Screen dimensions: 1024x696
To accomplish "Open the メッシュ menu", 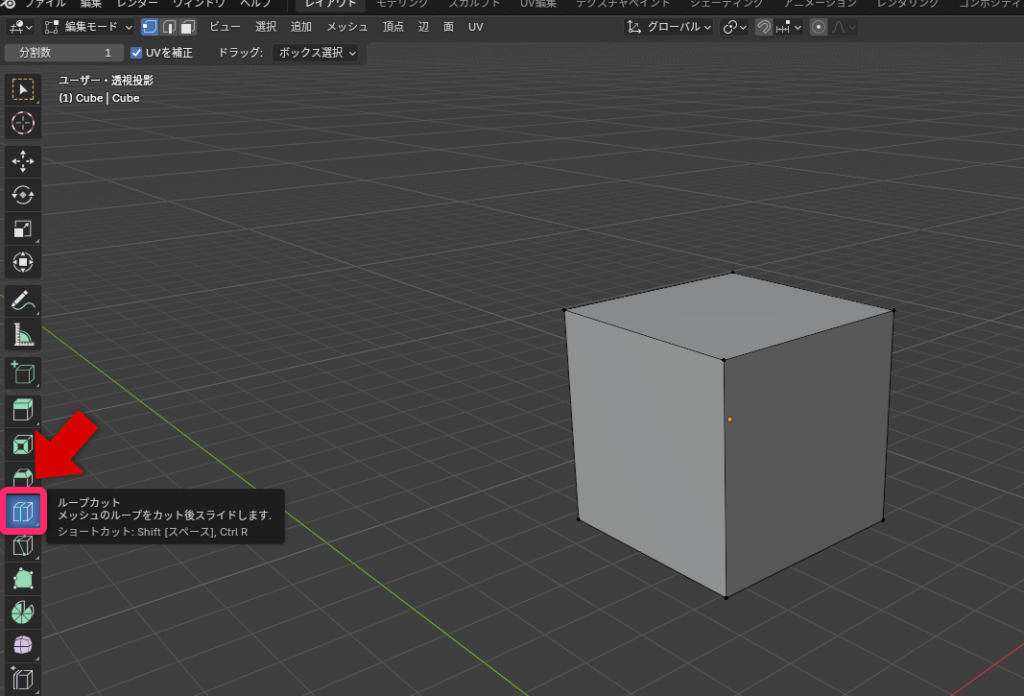I will click(347, 27).
